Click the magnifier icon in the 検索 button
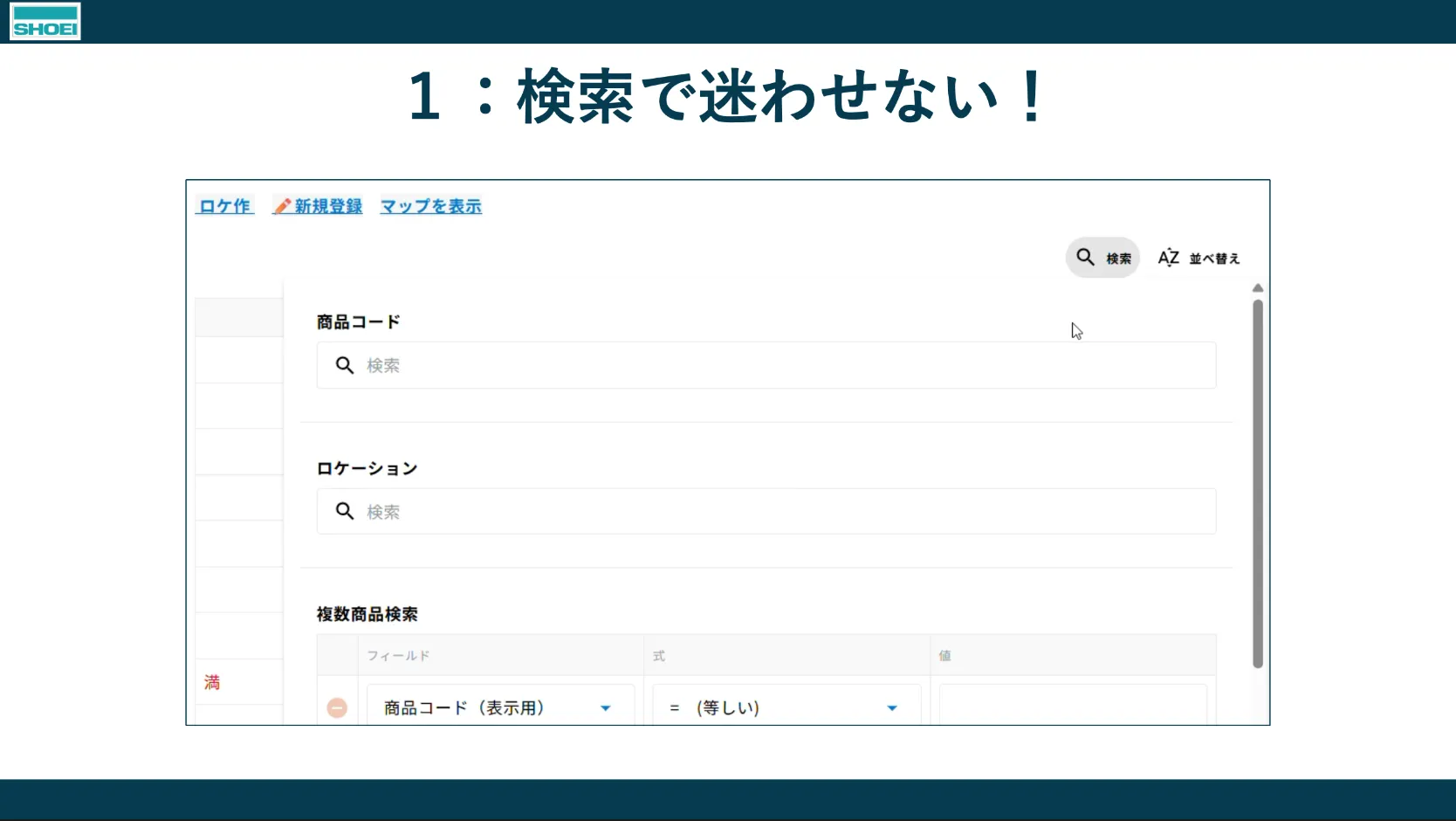Viewport: 1456px width, 821px height. click(1085, 257)
